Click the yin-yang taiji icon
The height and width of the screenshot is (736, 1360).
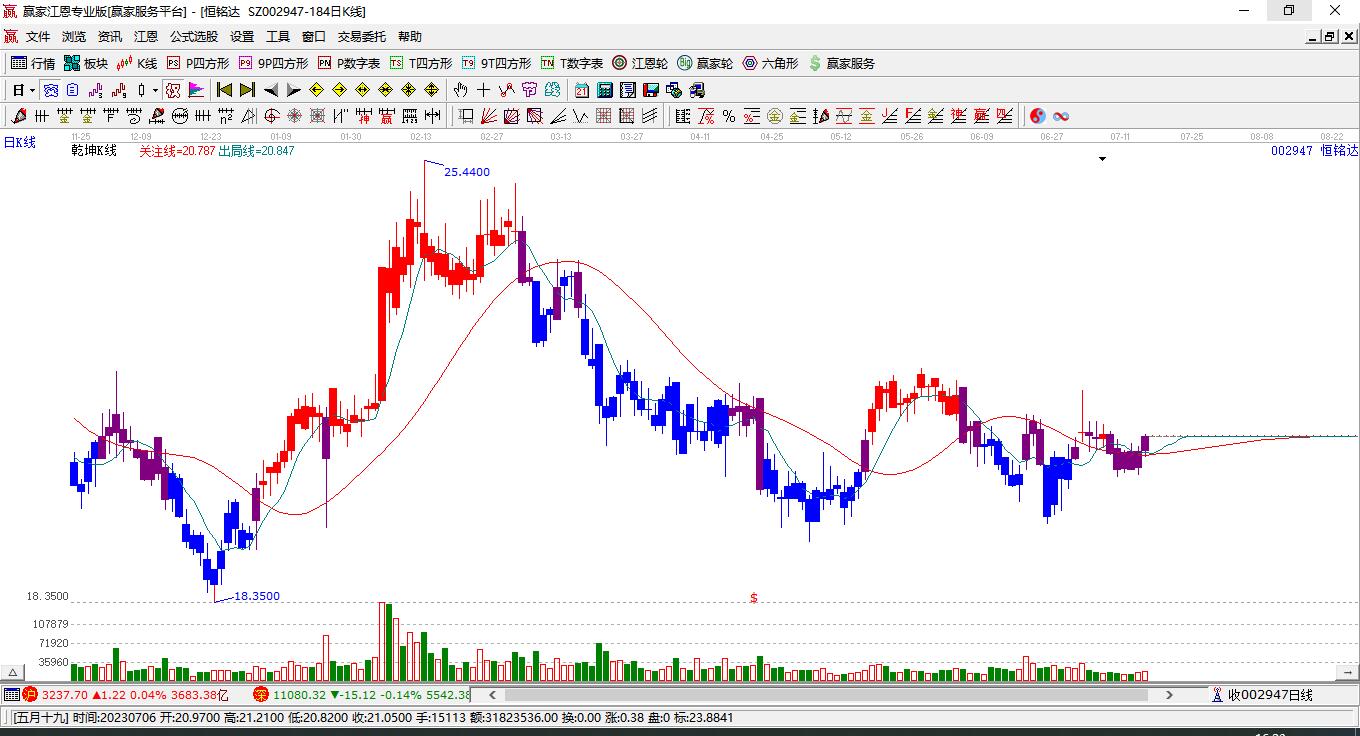1038,116
